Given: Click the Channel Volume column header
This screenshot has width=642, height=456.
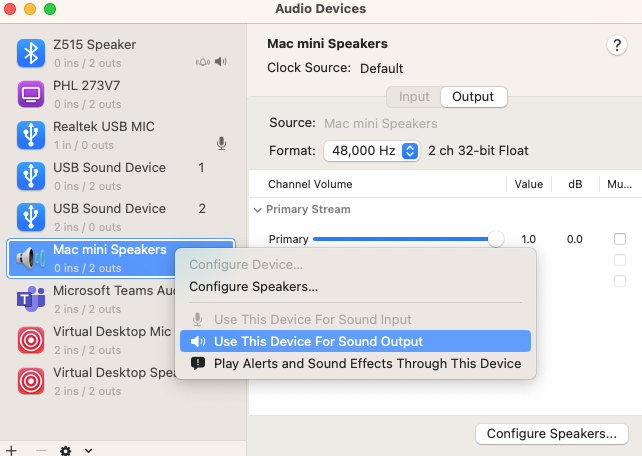Looking at the screenshot, I should click(x=310, y=184).
